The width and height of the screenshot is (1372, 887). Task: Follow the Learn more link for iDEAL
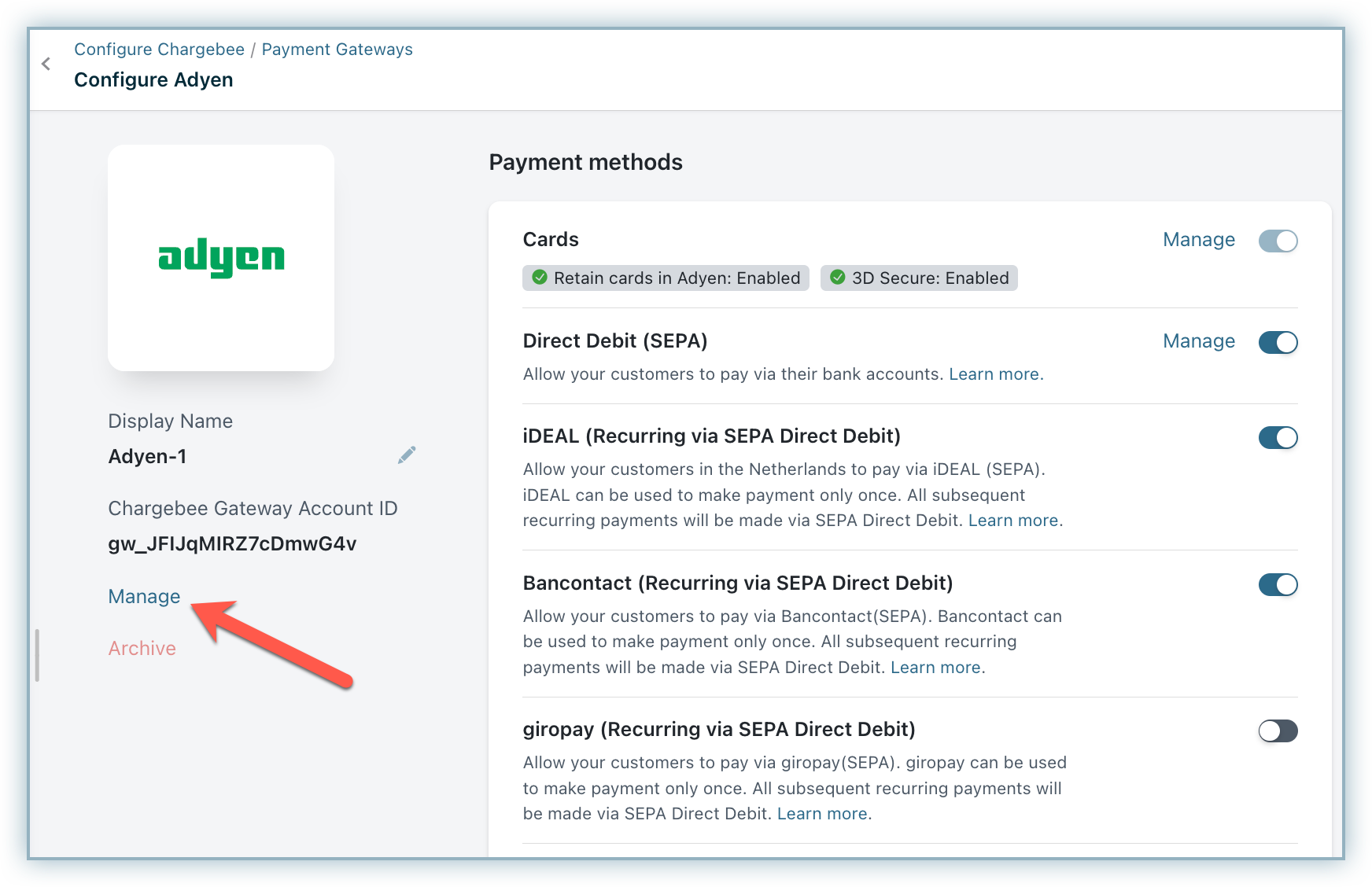(1013, 521)
